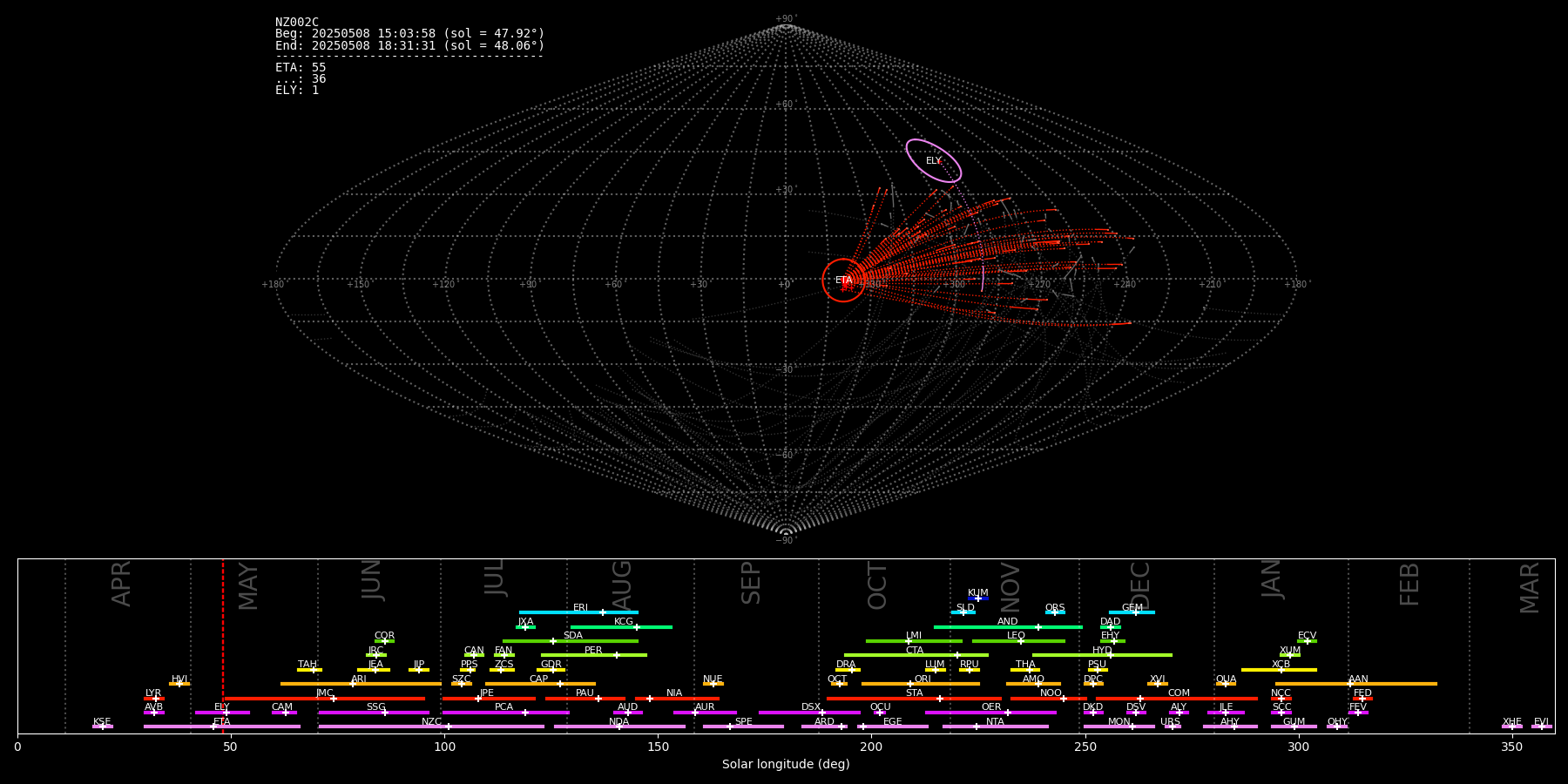Screen dimensions: 1568x784
Task: Click the AAN shower label
Action: tap(1359, 679)
